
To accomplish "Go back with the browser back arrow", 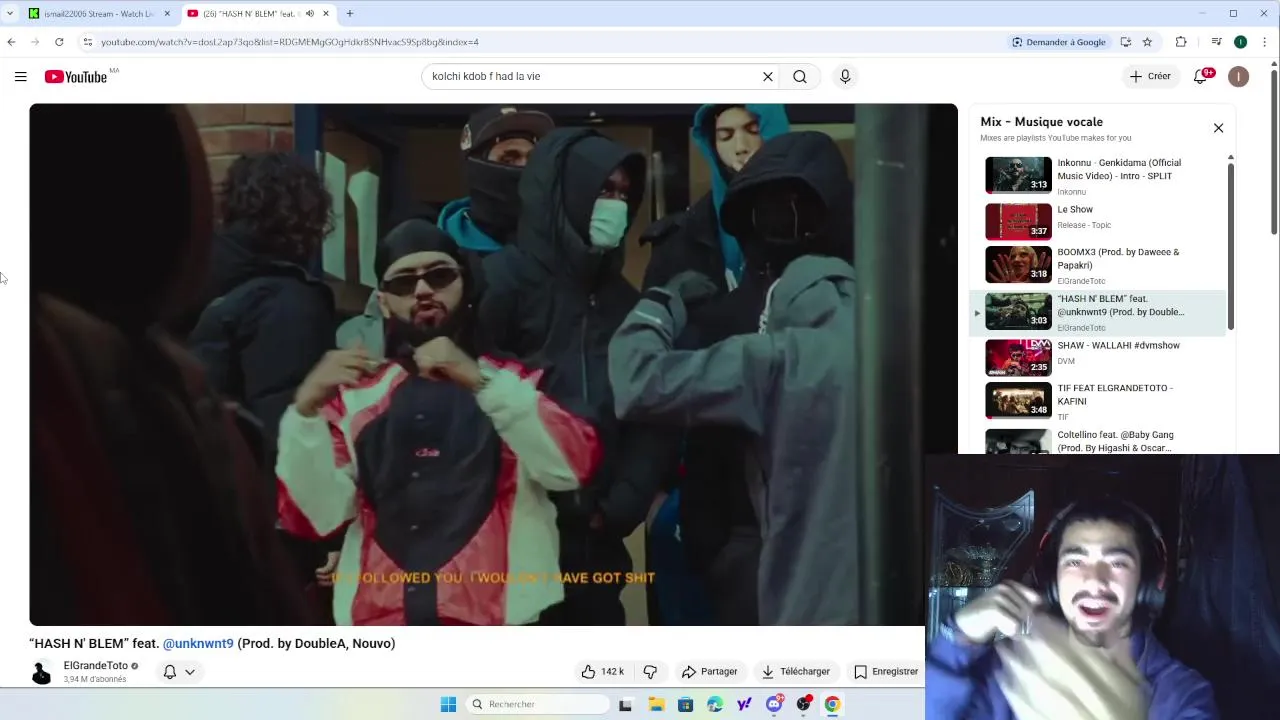I will (11, 42).
